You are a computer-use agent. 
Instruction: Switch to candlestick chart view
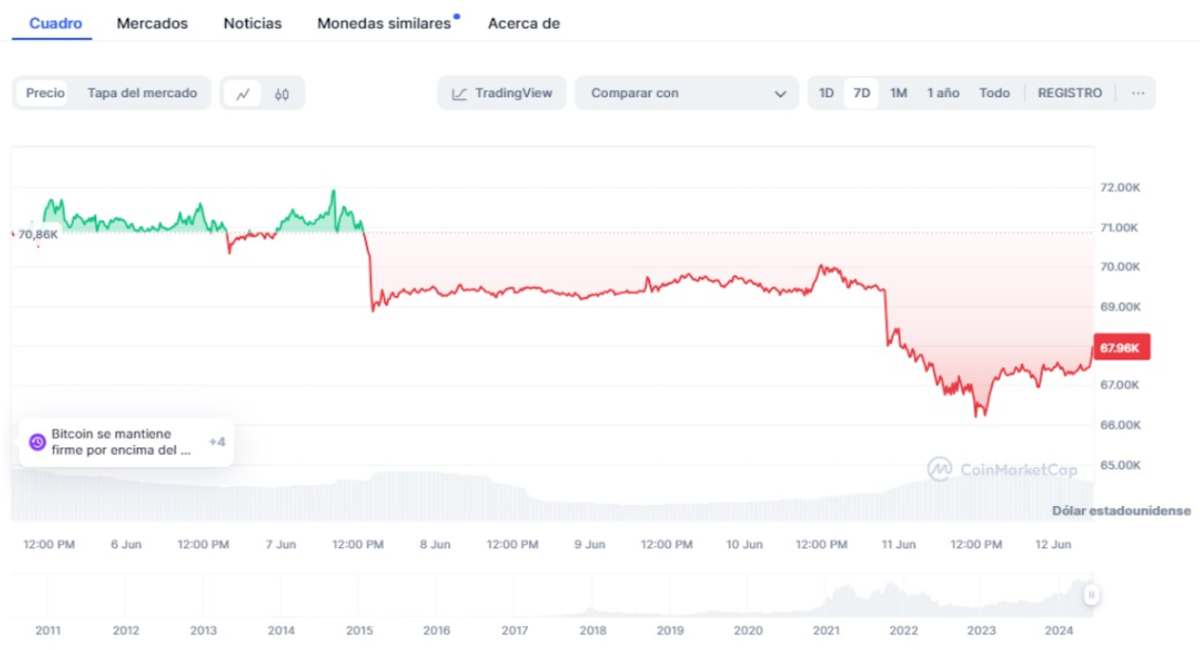pos(283,93)
